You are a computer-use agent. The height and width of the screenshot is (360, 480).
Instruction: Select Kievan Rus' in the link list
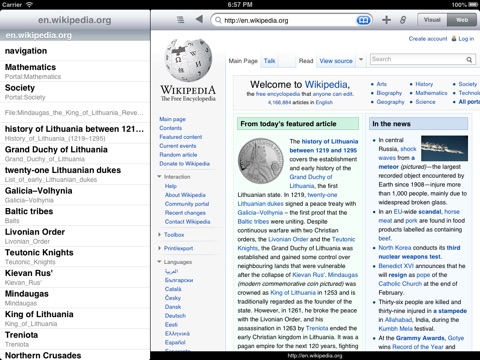pos(75,277)
